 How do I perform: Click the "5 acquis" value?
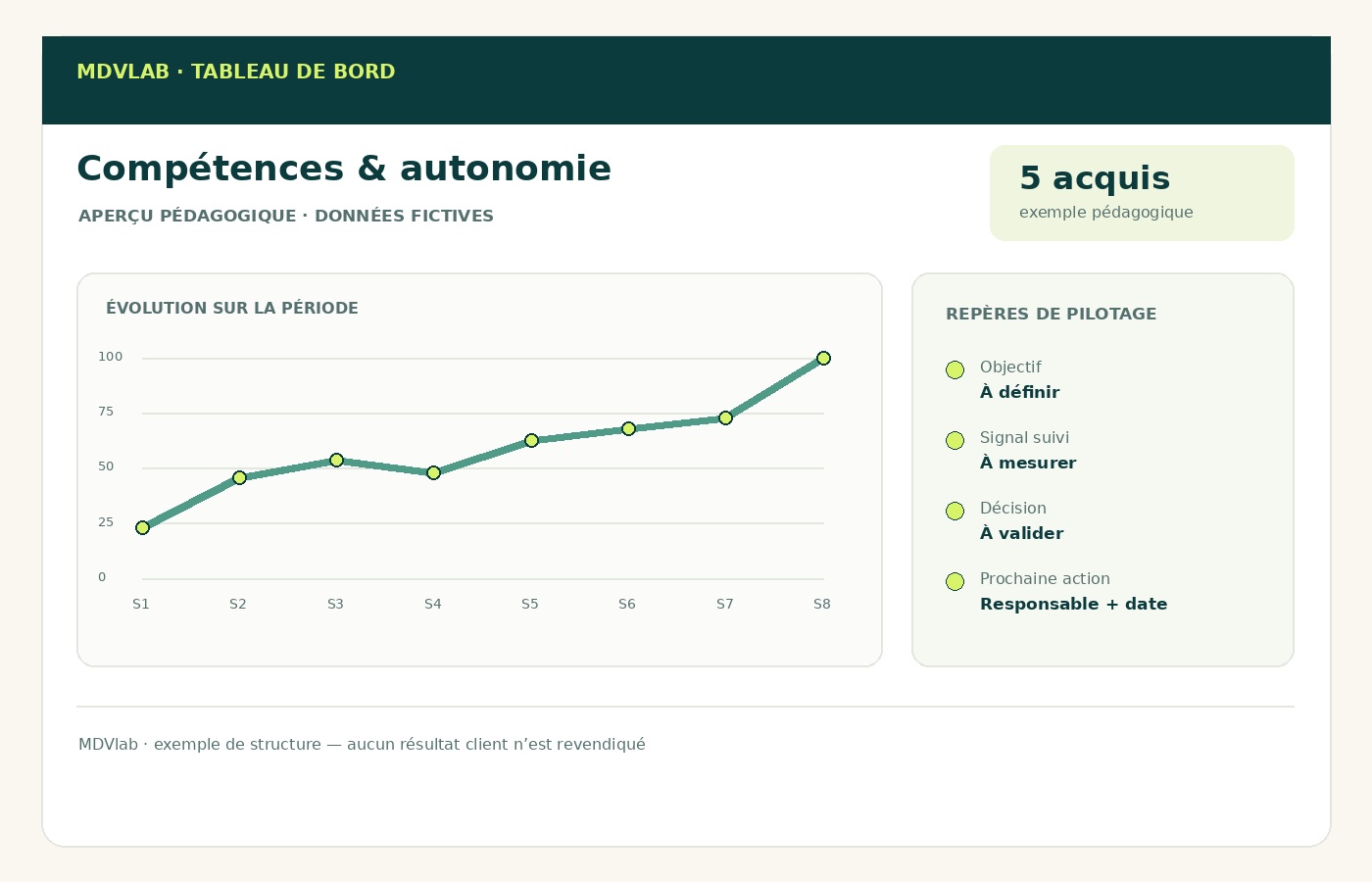[1095, 178]
